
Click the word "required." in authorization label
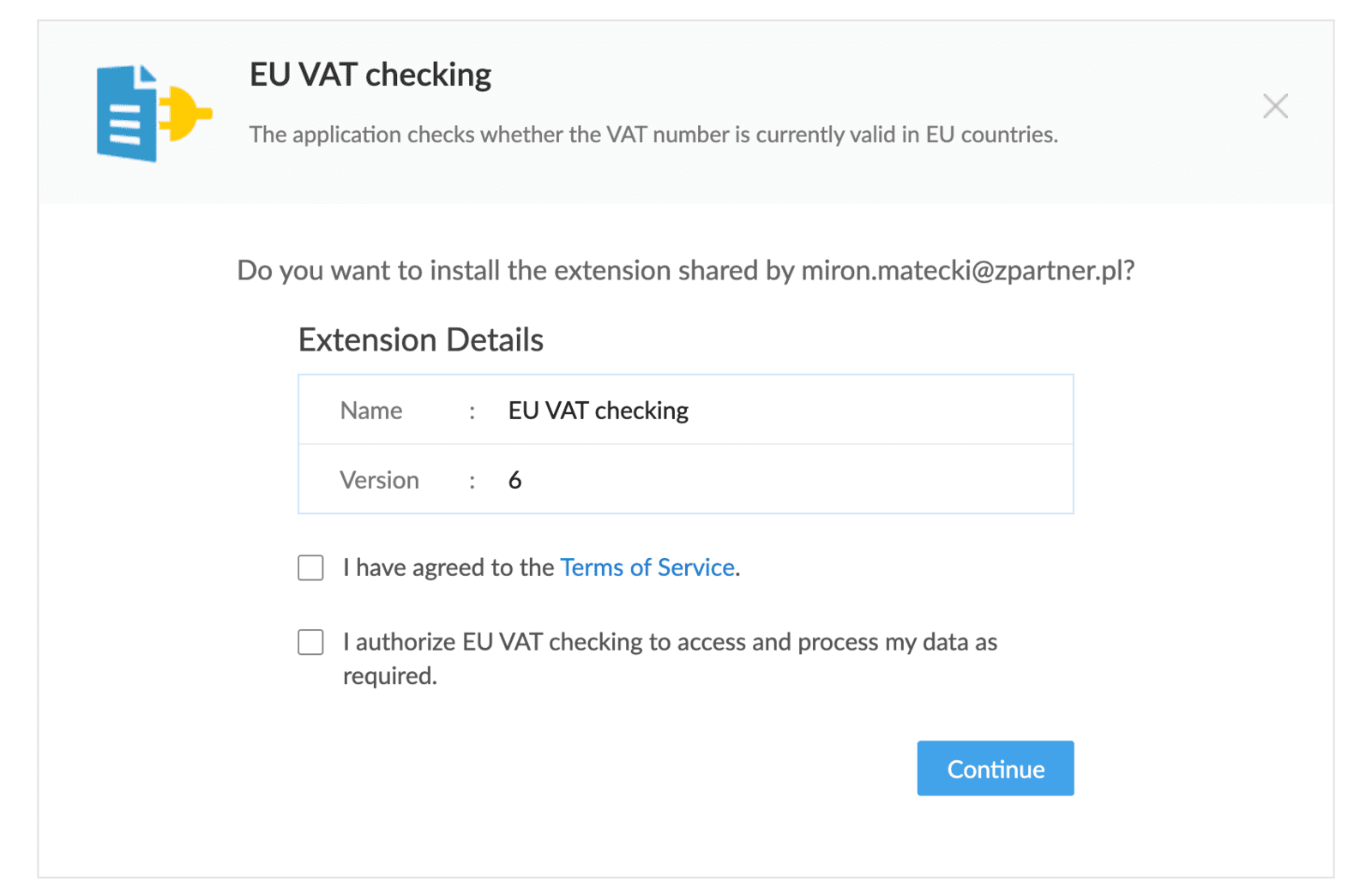[x=390, y=676]
